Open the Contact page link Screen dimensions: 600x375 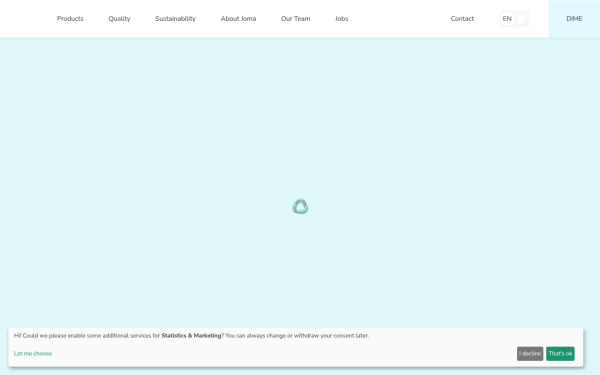pos(462,19)
